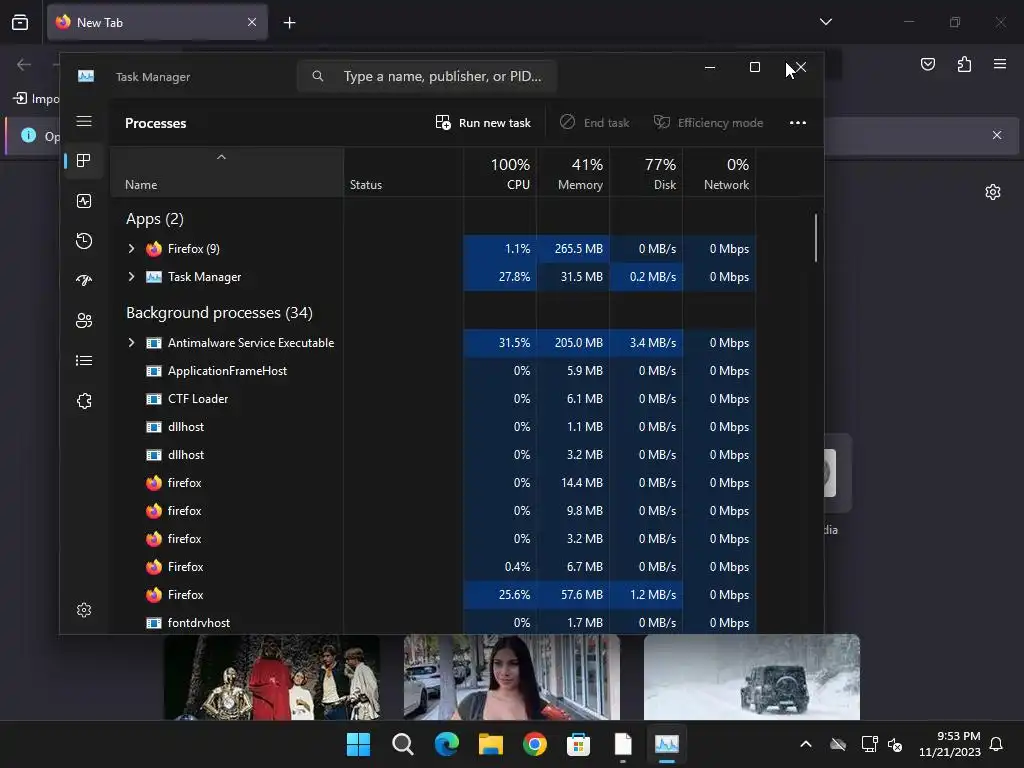Click the Task Manager app logo icon

[x=86, y=76]
